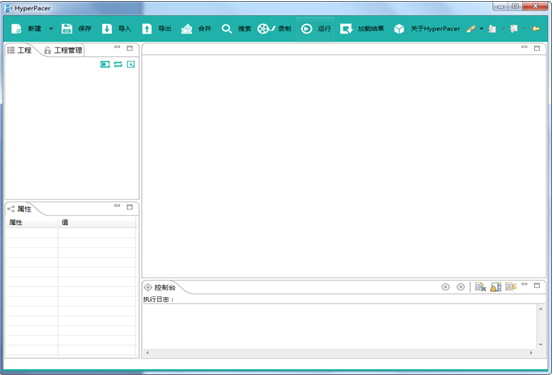The width and height of the screenshot is (553, 375).
Task: Clear console with the document-X icon
Action: click(x=480, y=287)
